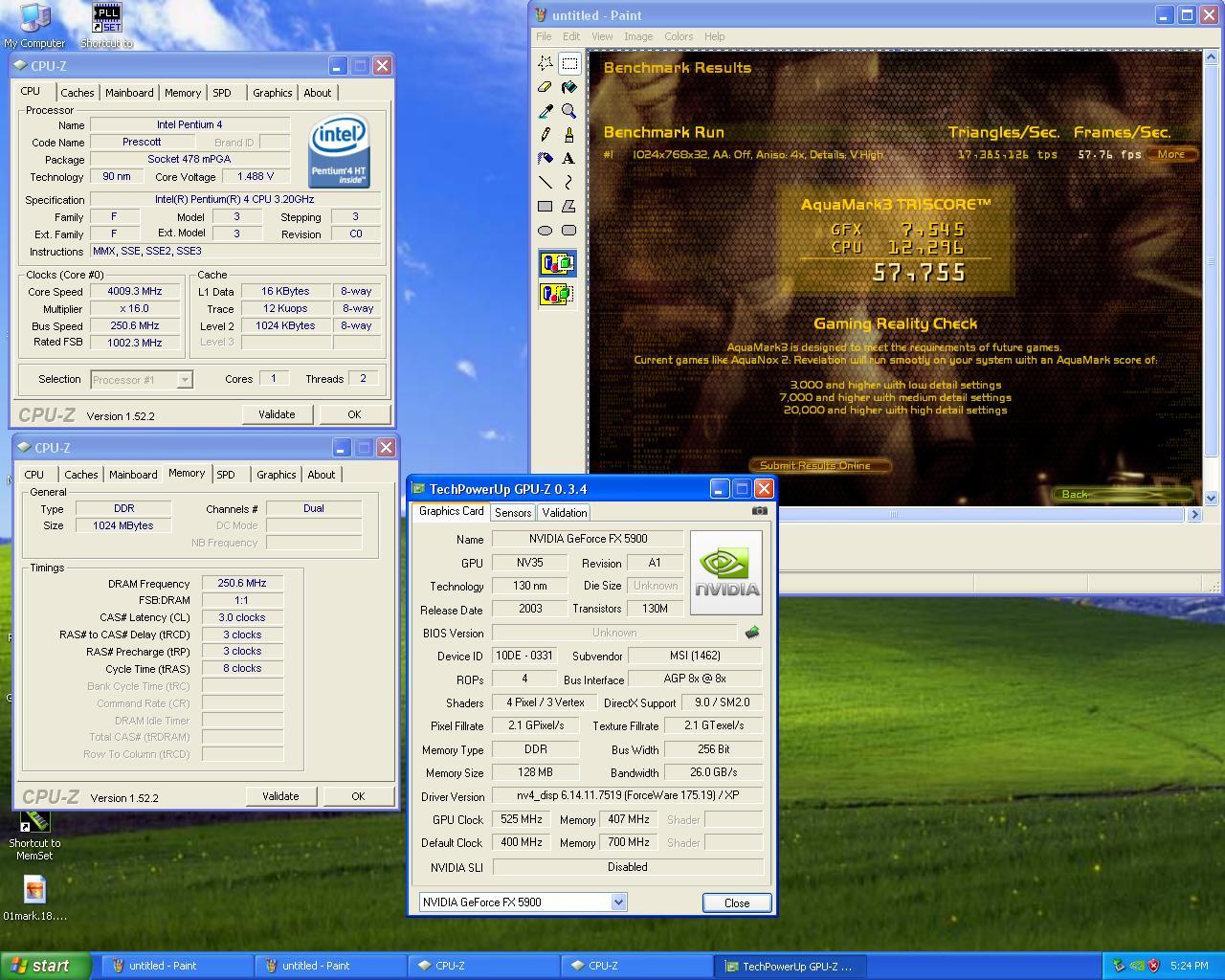Click the GPU-Z screenshot camera icon

coord(760,510)
